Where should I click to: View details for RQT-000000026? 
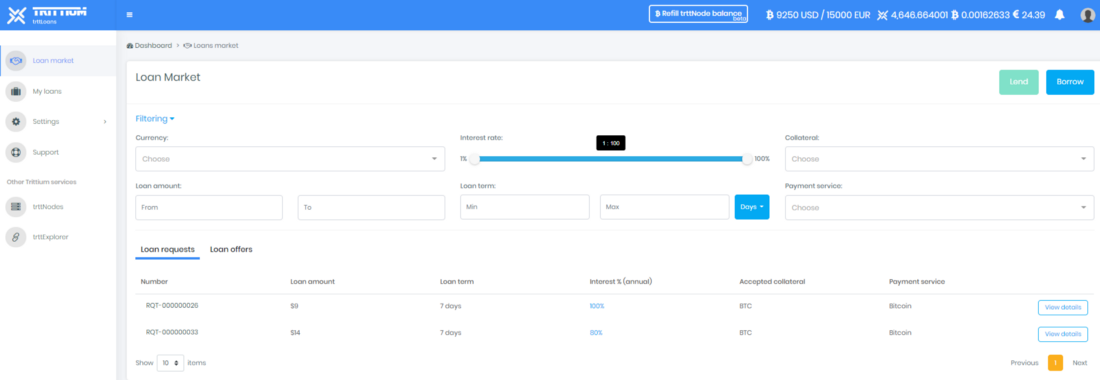coord(1063,308)
